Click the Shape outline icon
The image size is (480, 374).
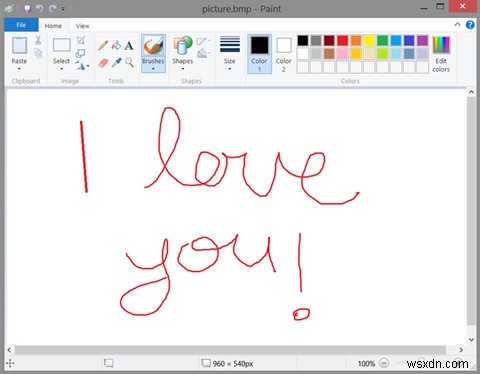202,41
